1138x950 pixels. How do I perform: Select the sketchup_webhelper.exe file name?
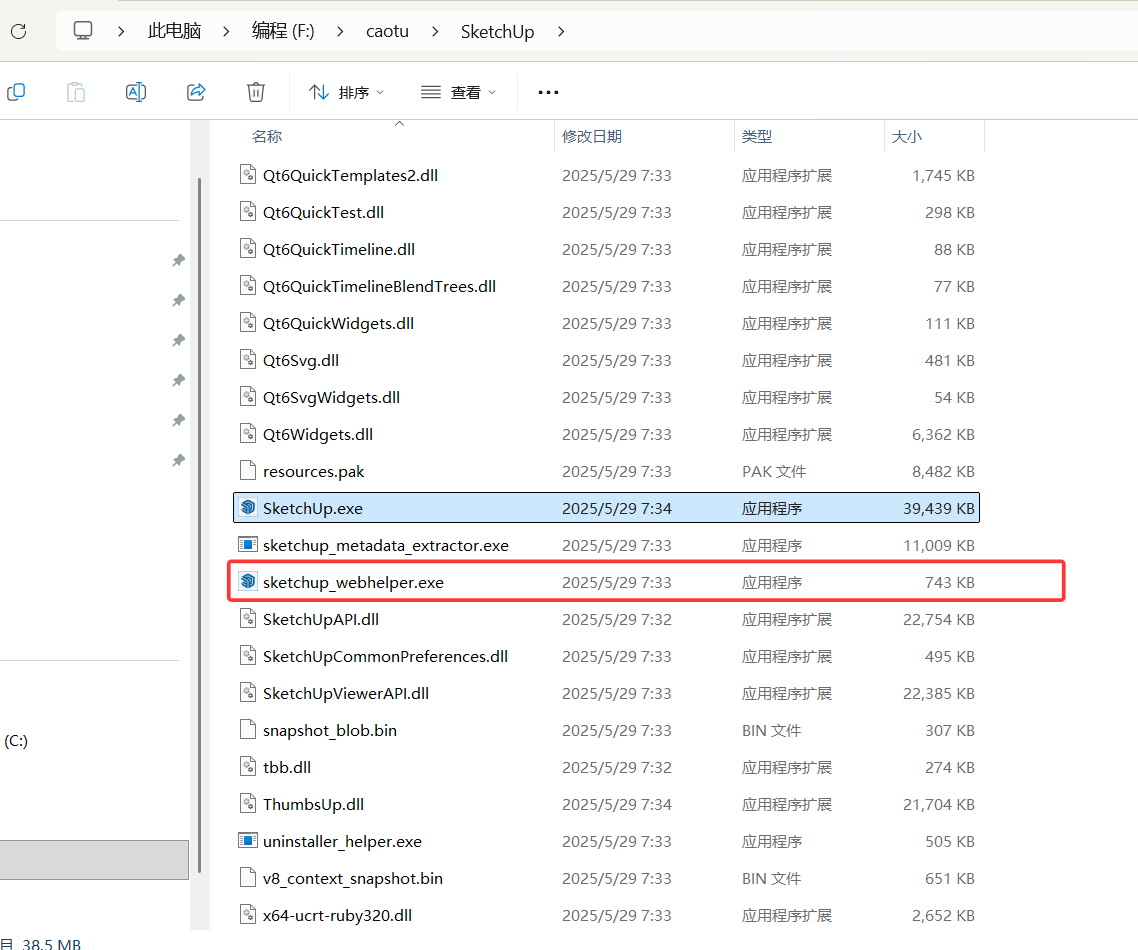click(353, 583)
